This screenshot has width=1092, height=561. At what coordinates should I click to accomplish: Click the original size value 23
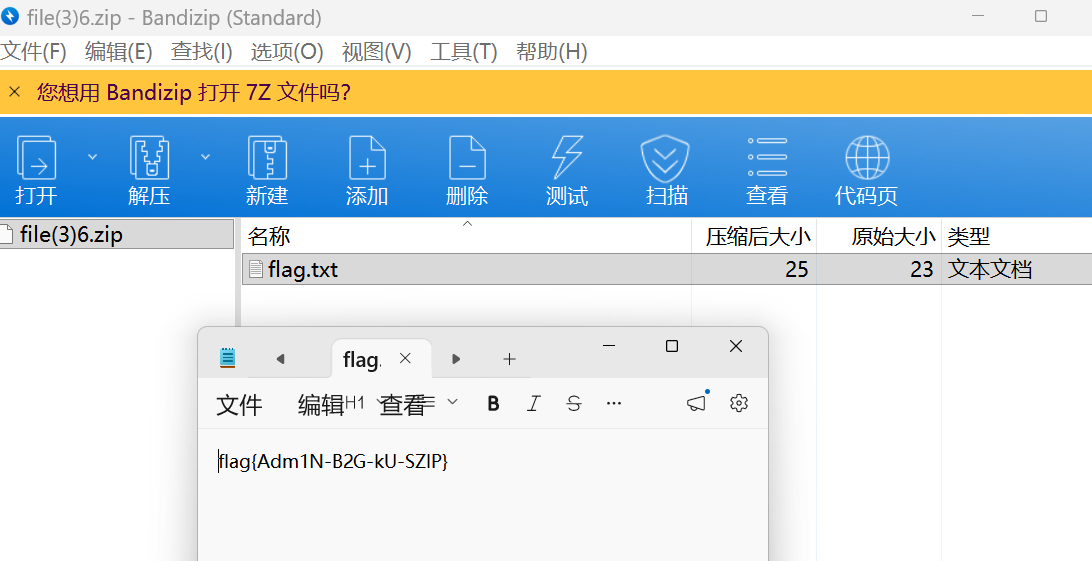point(921,269)
